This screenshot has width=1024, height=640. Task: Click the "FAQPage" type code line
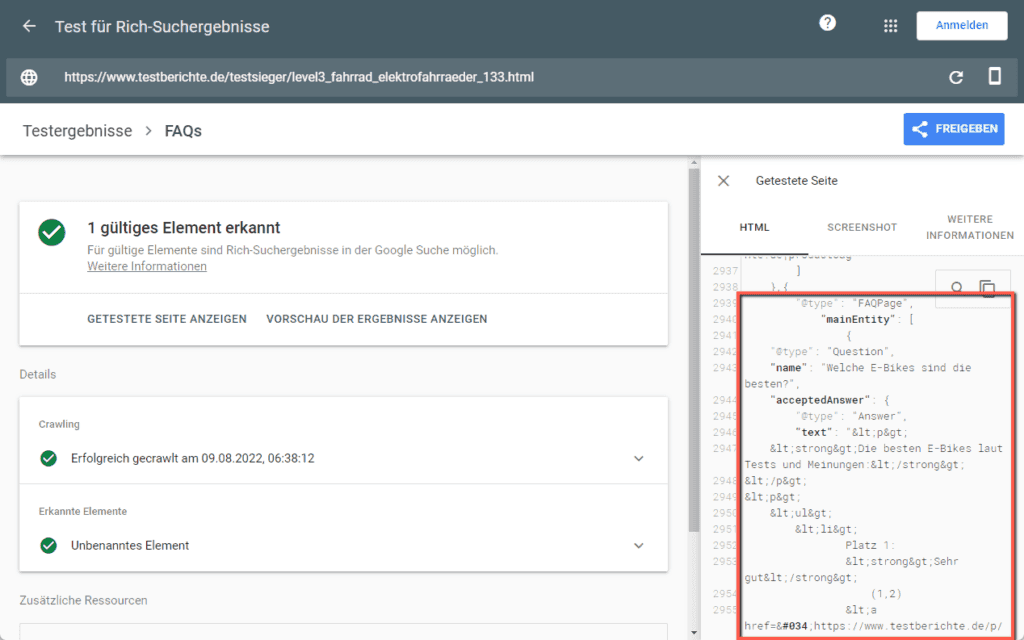coord(854,303)
